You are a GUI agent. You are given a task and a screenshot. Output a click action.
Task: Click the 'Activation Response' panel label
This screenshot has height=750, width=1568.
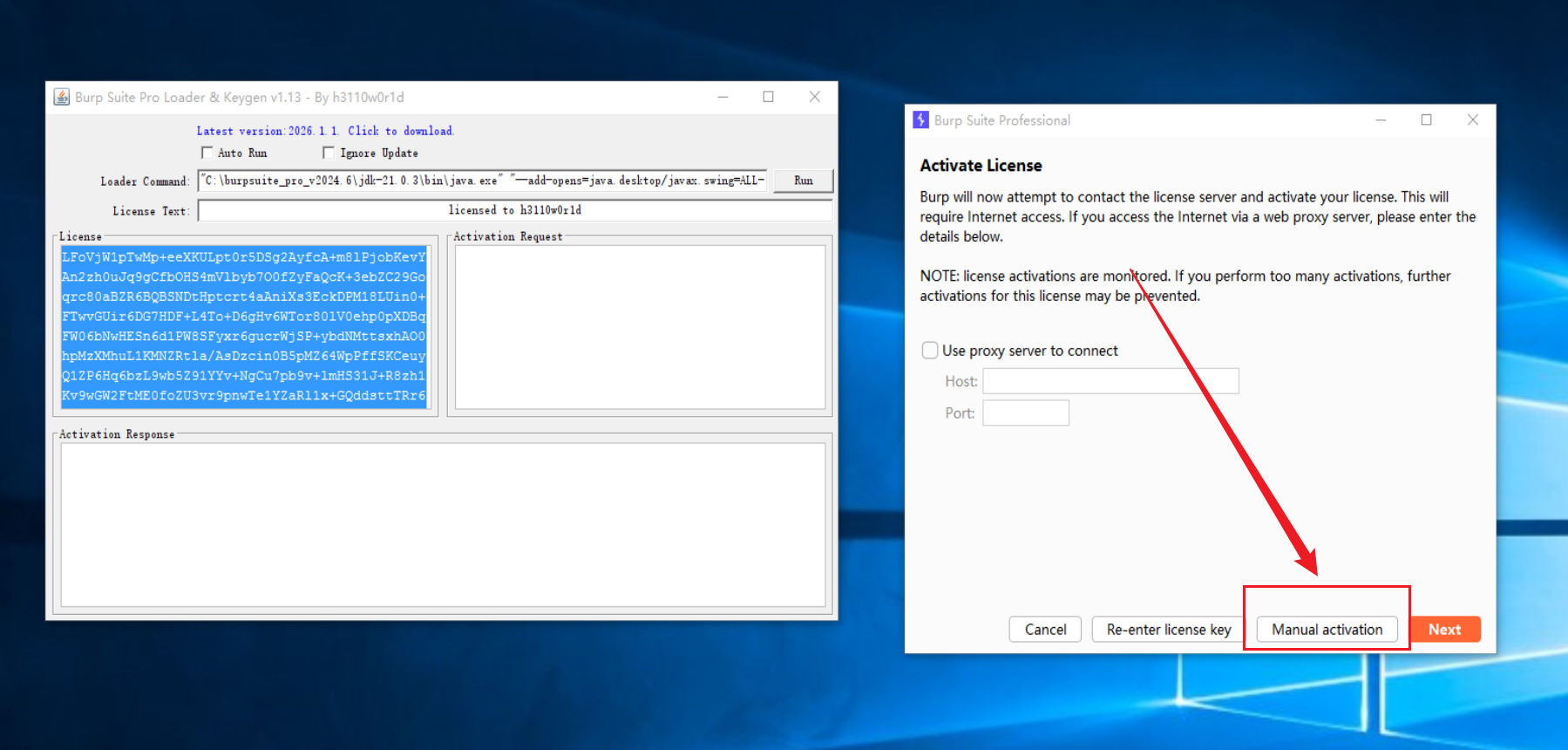pos(117,434)
